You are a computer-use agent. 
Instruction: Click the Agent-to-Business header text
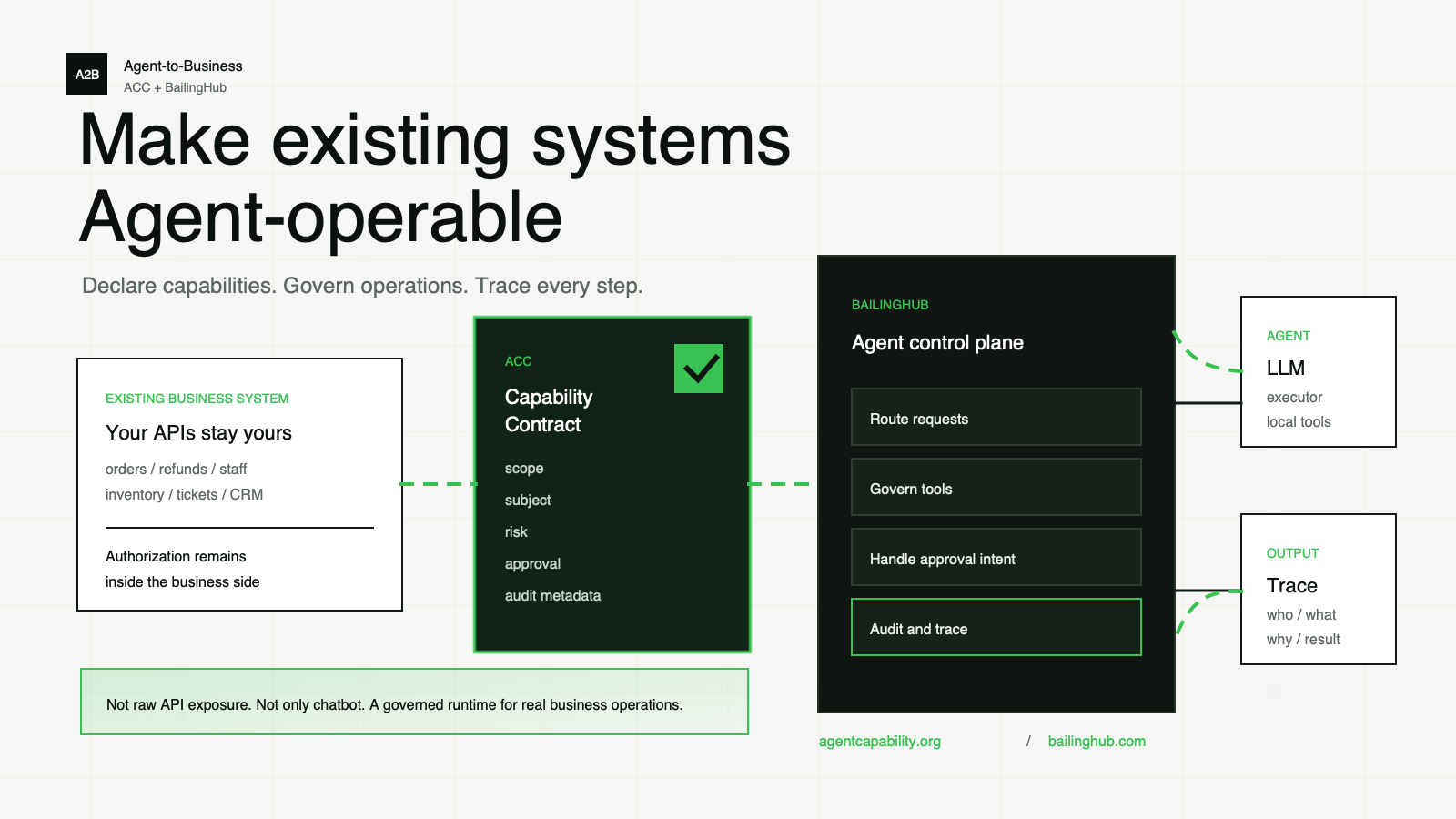[x=183, y=66]
